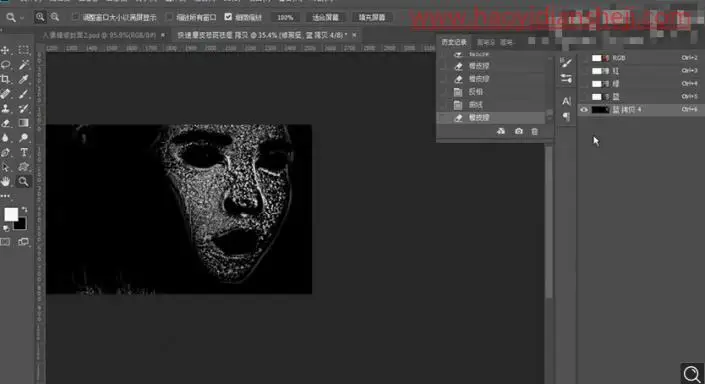The width and height of the screenshot is (705, 384).
Task: Select the Custom Shape tool
Action: [23, 167]
